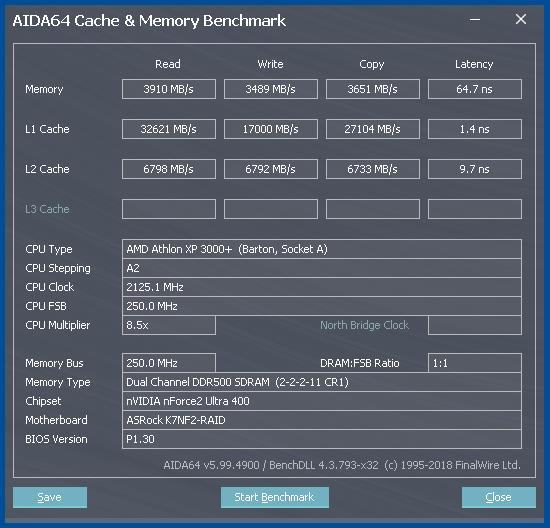Select the L1 Cache Write result
Screen dimensions: 550x528
point(271,129)
